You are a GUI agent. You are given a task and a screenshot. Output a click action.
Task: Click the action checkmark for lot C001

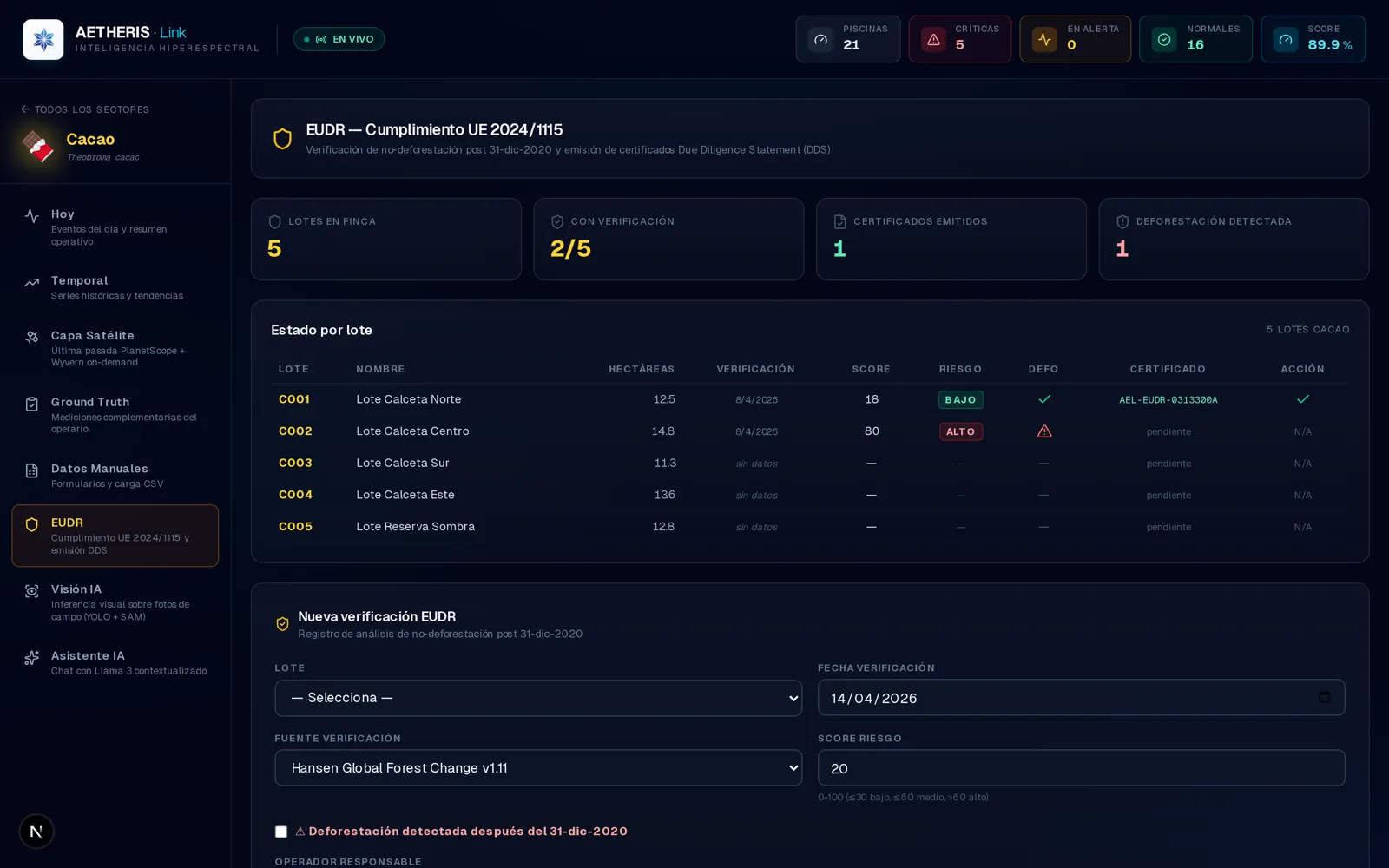coord(1302,399)
